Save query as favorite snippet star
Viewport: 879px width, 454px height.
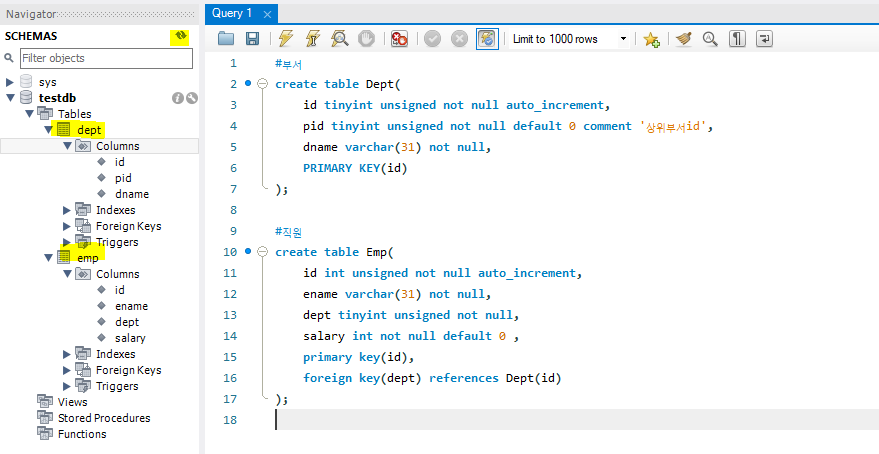651,39
